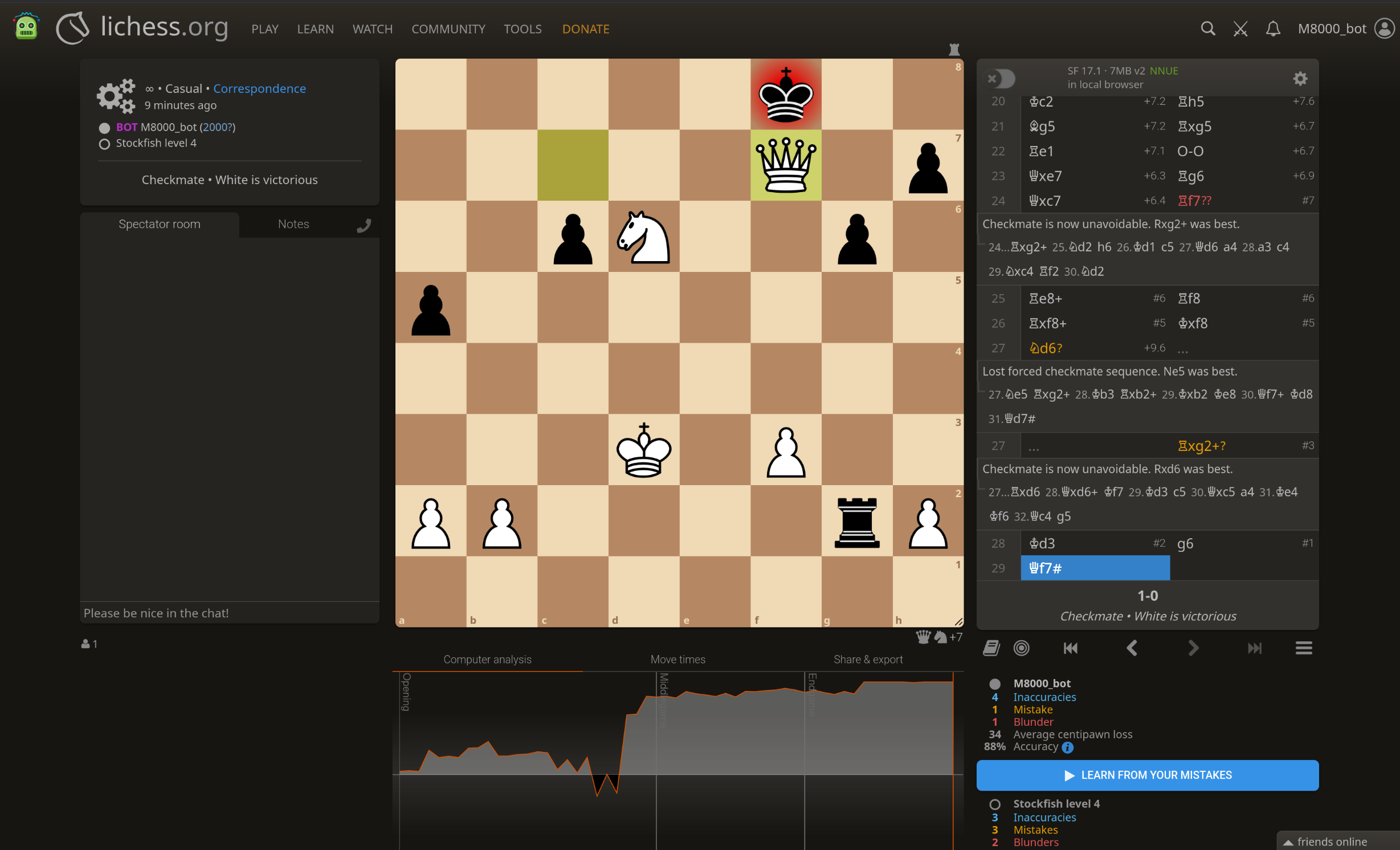
Task: Open the search magnifier icon
Action: pos(1207,29)
